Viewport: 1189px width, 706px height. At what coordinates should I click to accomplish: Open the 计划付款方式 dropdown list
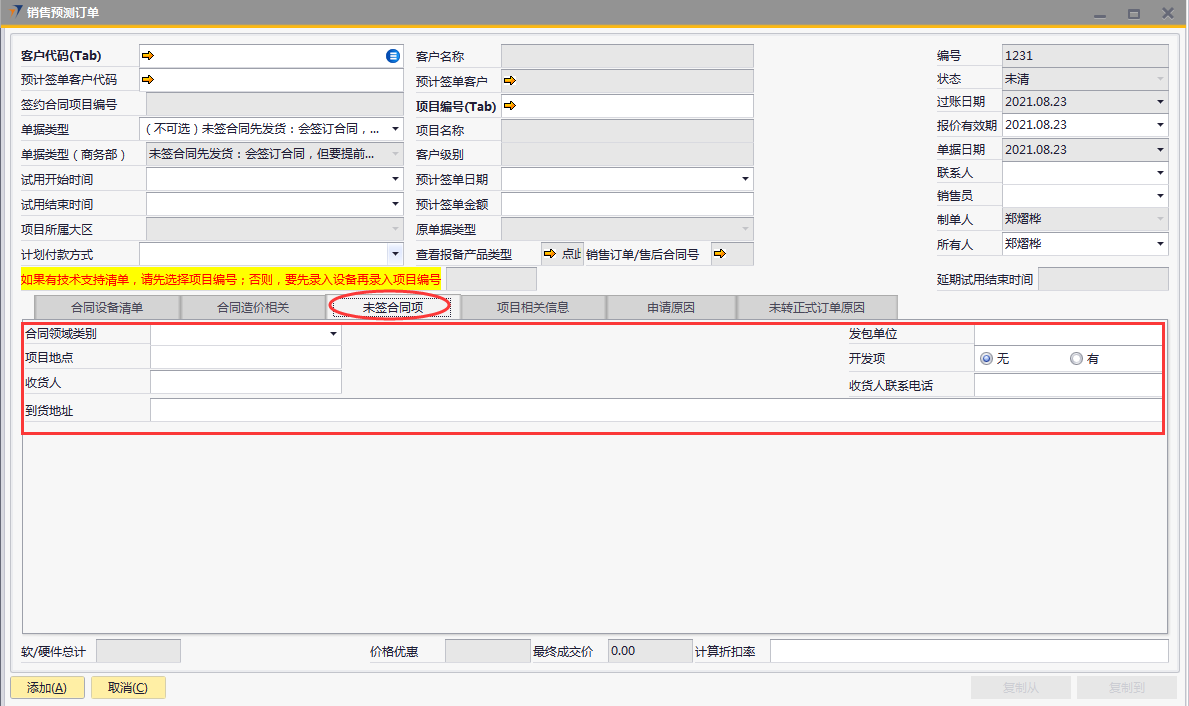click(394, 254)
